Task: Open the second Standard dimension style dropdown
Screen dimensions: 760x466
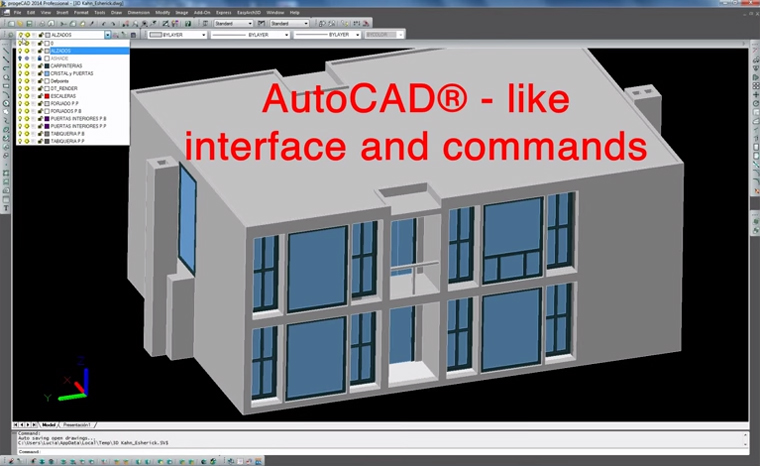Action: point(306,23)
